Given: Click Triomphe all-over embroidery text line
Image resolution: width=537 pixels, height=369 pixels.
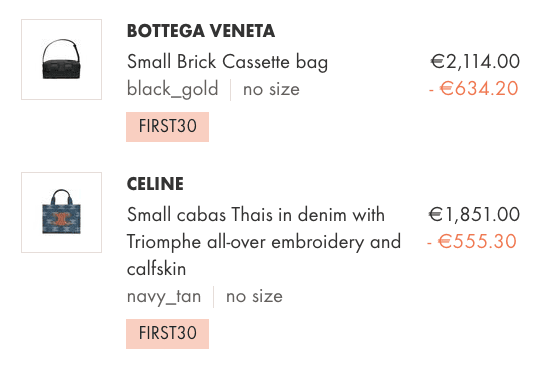Looking at the screenshot, I should click(264, 242).
